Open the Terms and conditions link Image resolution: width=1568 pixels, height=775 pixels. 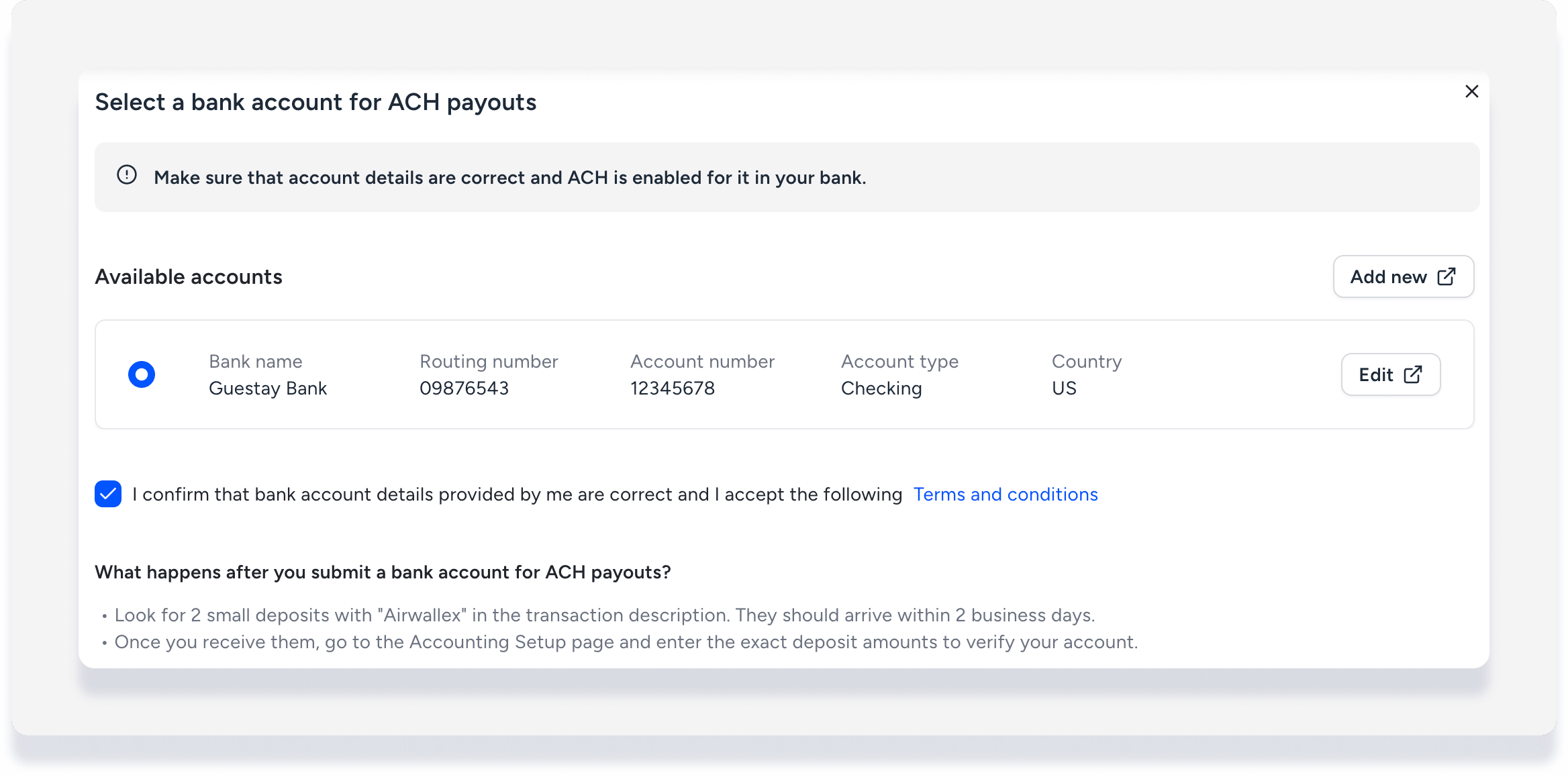point(1006,495)
